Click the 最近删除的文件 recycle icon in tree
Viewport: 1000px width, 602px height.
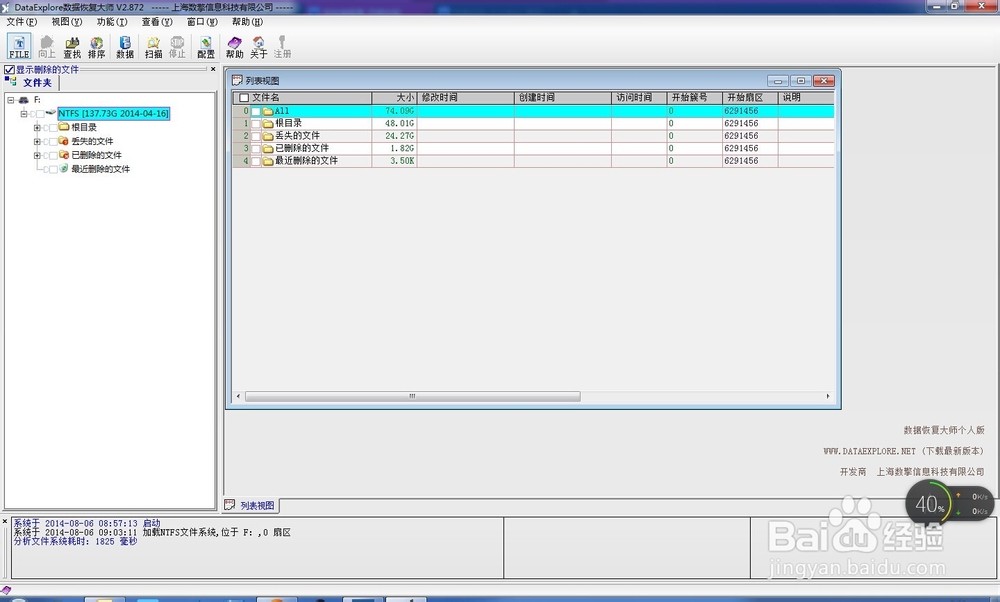[64, 169]
